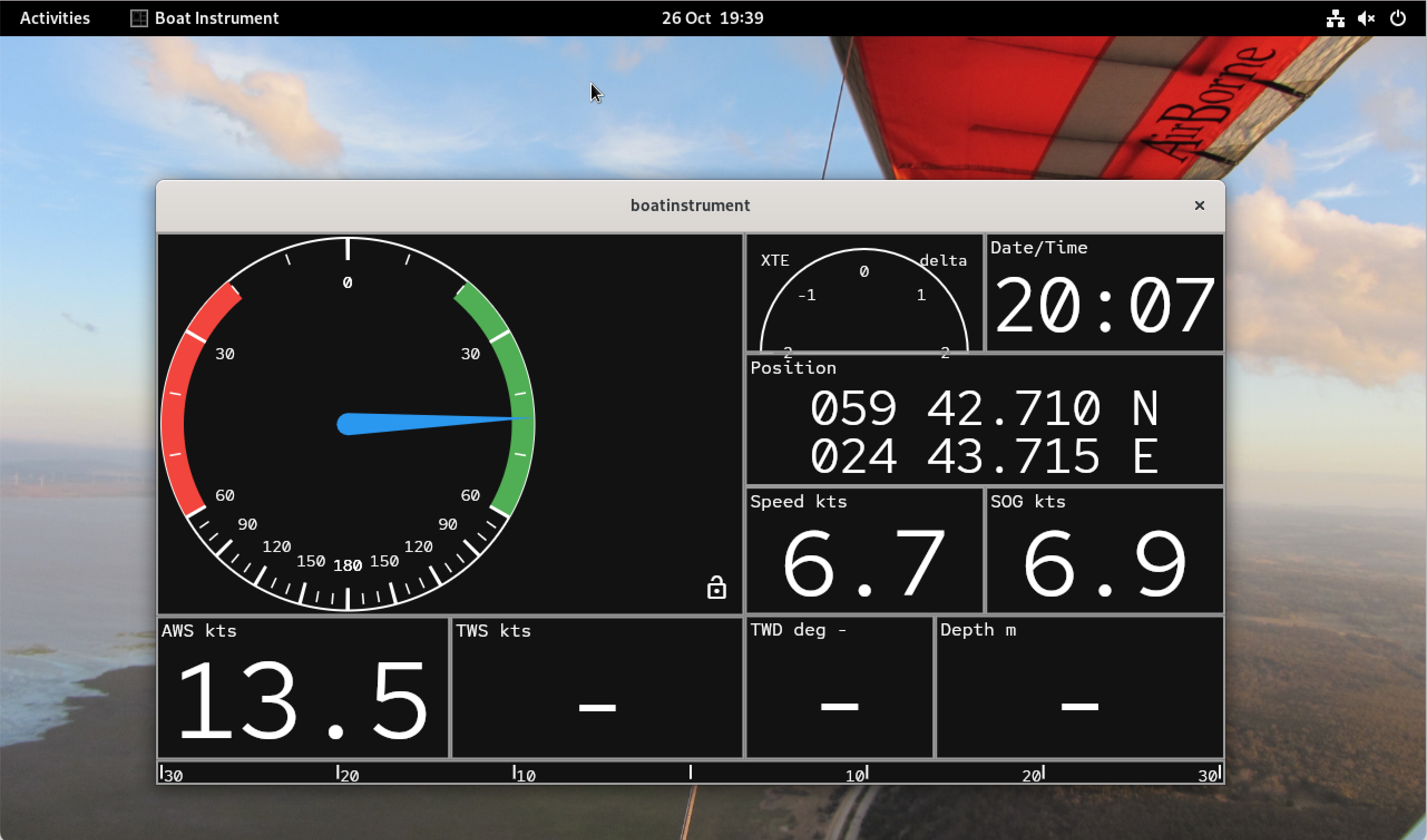Click the boatinstrument window title

[690, 206]
